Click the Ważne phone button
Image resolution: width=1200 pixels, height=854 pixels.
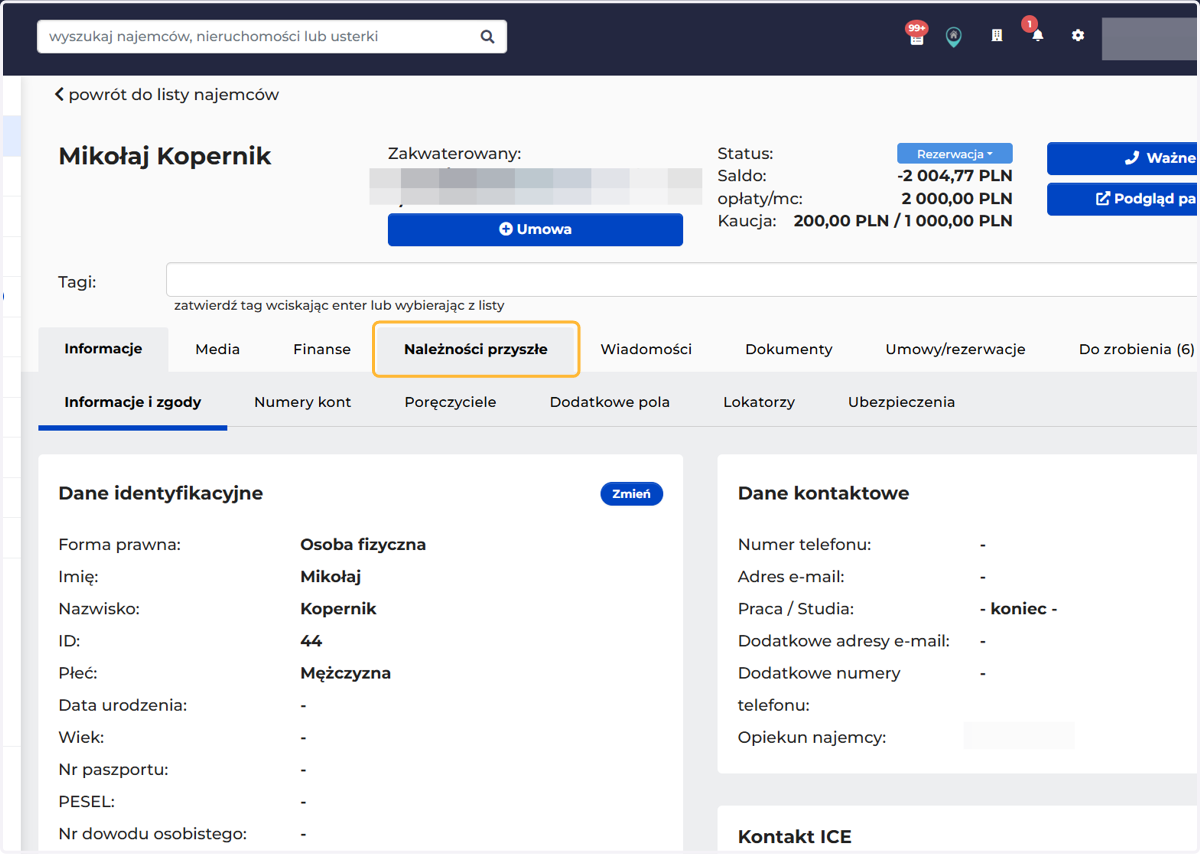pos(1123,158)
